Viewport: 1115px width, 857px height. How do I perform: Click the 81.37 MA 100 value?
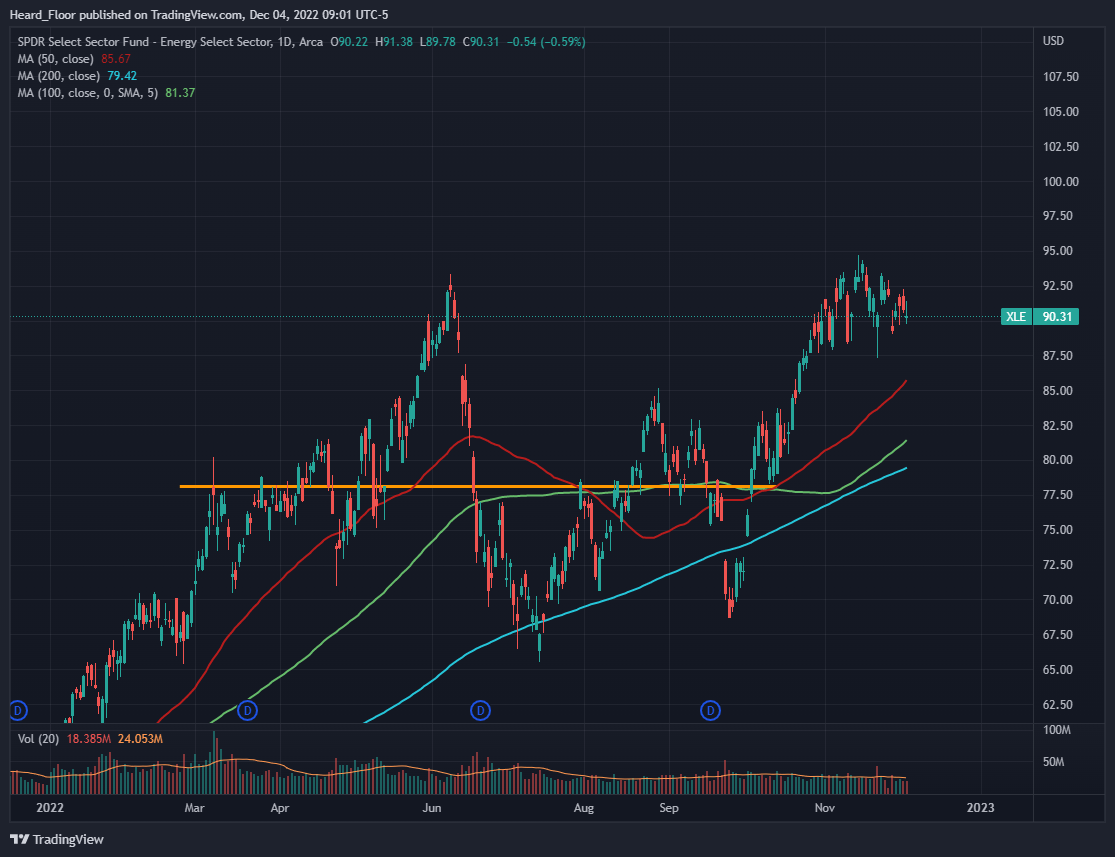(180, 93)
